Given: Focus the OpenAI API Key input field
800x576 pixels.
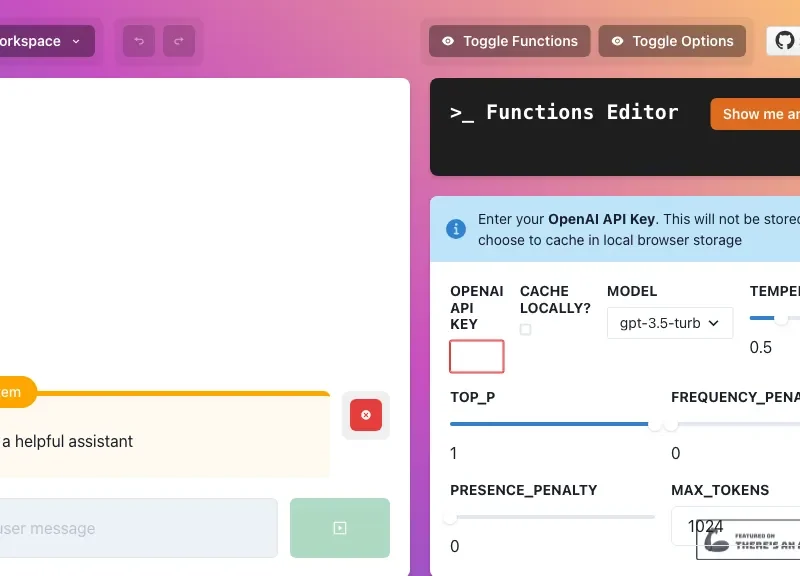Looking at the screenshot, I should [x=477, y=356].
